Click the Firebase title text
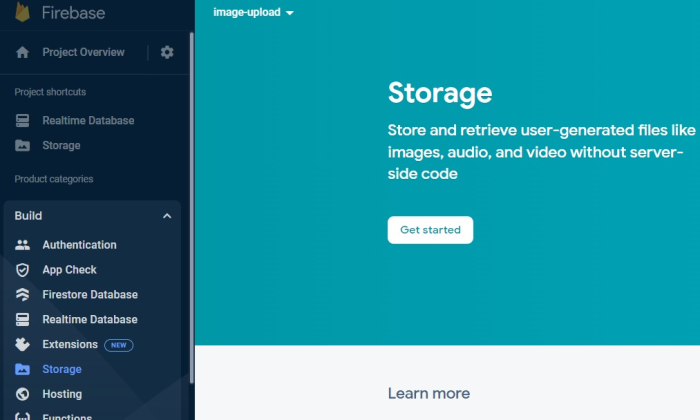 (74, 13)
